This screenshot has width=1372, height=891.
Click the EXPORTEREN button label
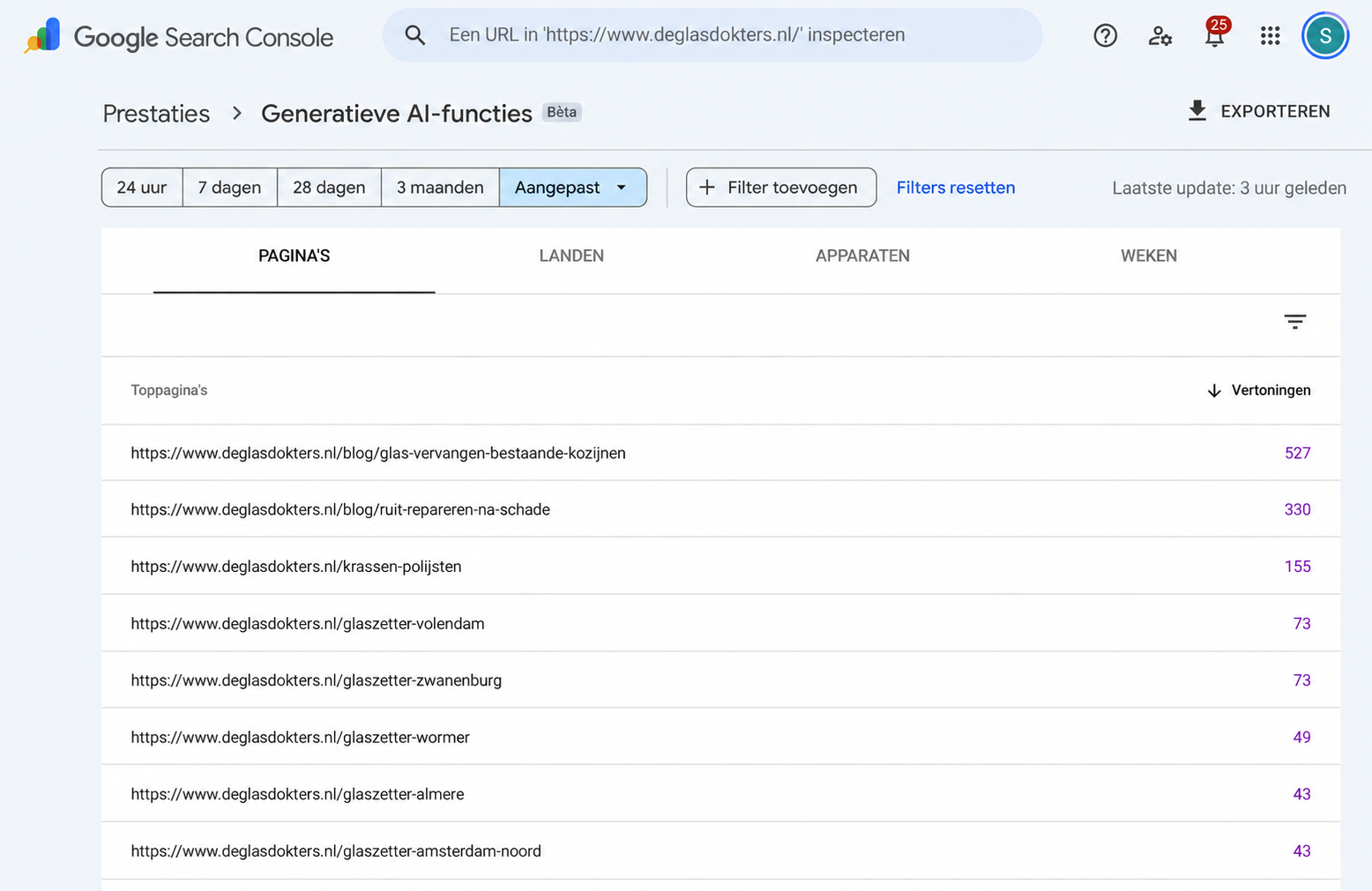pyautogui.click(x=1275, y=112)
